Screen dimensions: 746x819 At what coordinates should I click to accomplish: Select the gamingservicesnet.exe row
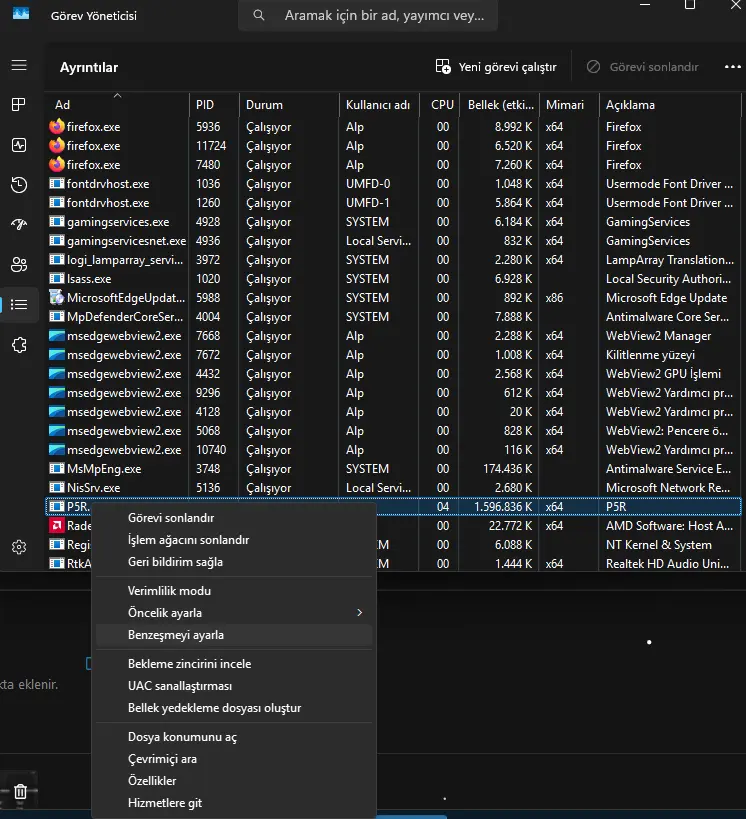[x=393, y=241]
